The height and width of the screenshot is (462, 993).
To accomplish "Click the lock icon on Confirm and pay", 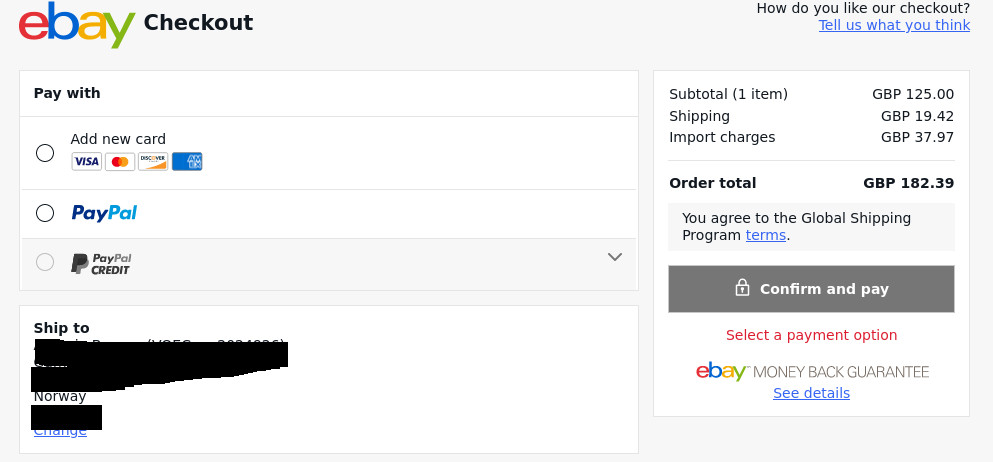I will [742, 288].
